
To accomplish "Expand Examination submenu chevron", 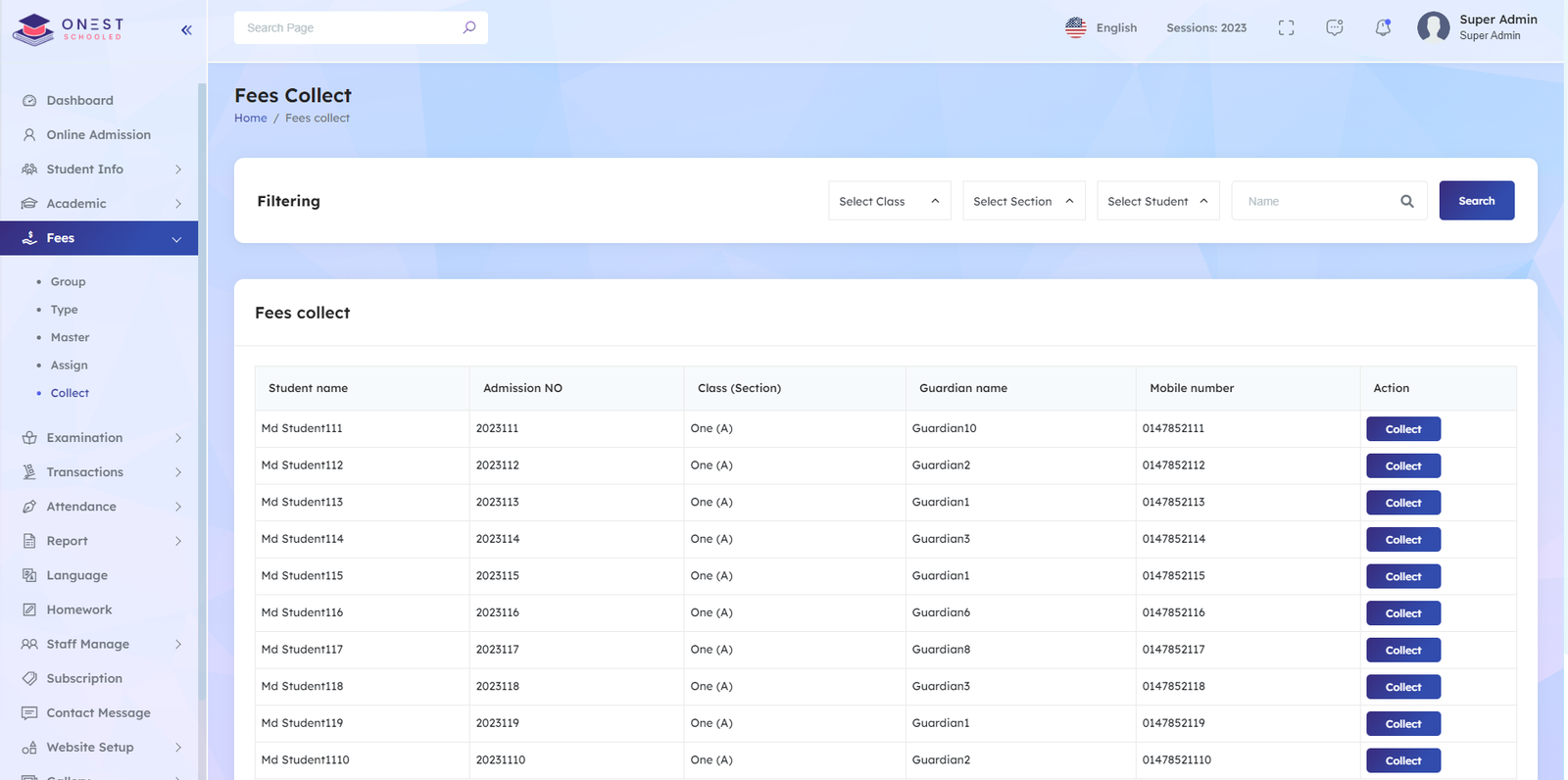I will [x=178, y=438].
